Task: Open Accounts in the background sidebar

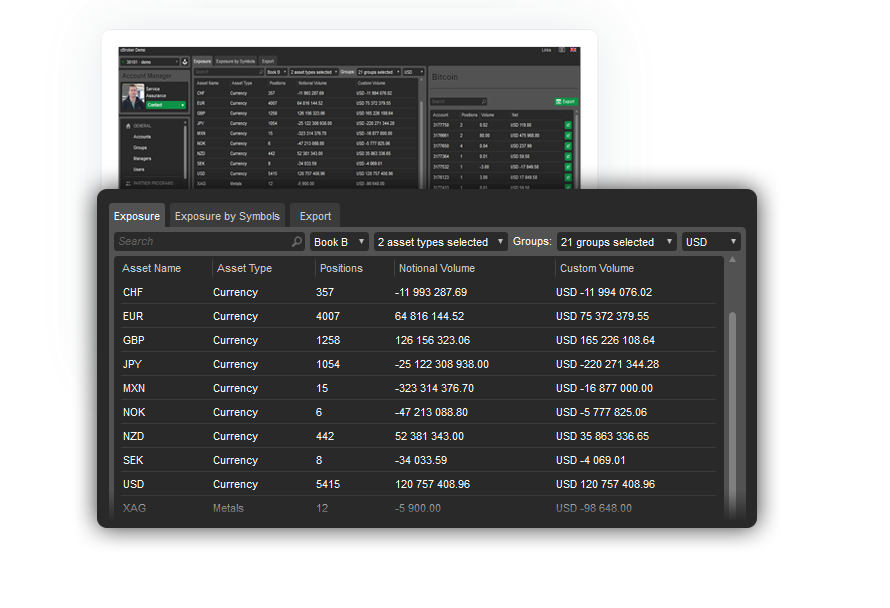Action: coord(142,137)
